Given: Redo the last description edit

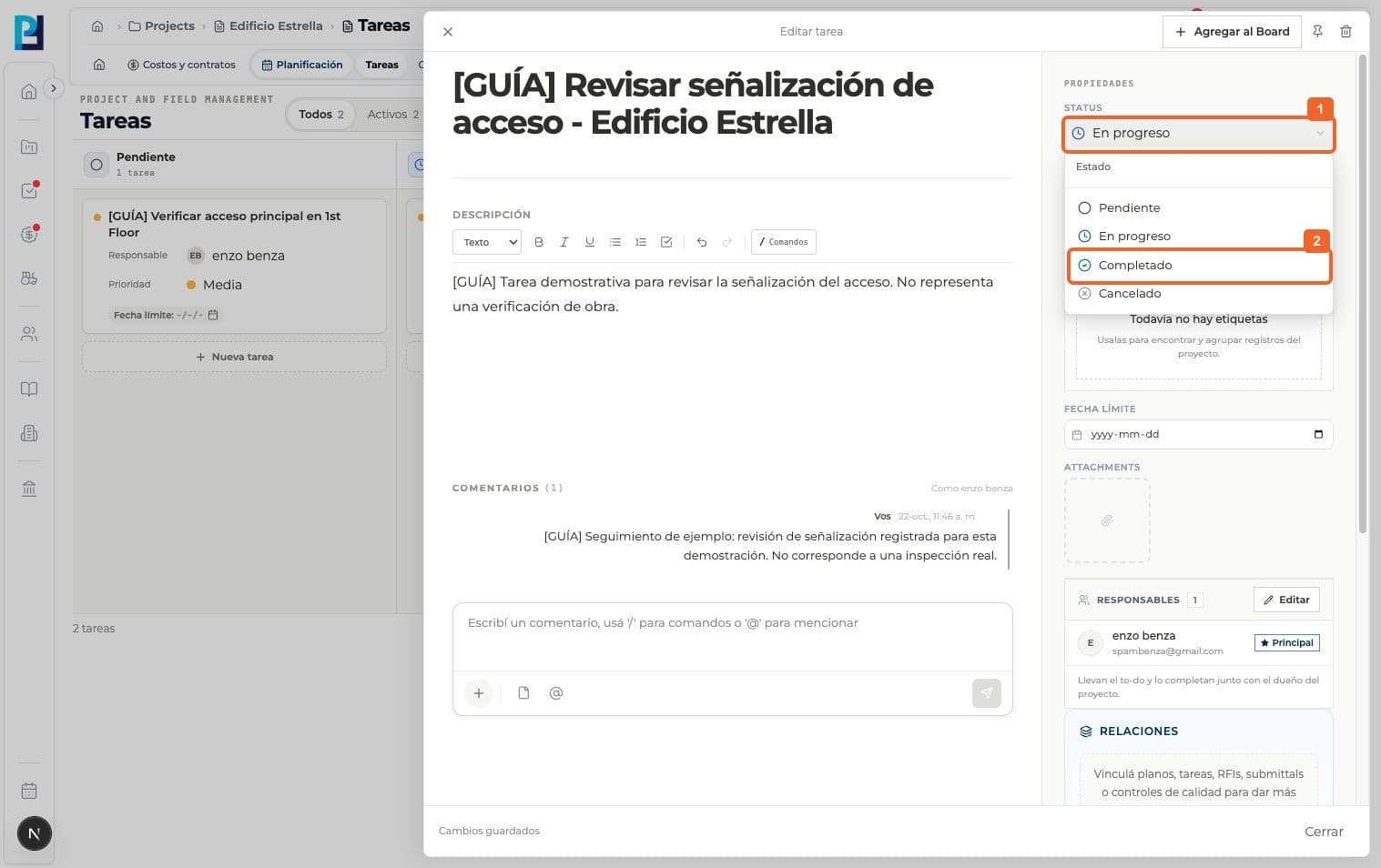Looking at the screenshot, I should tap(727, 242).
